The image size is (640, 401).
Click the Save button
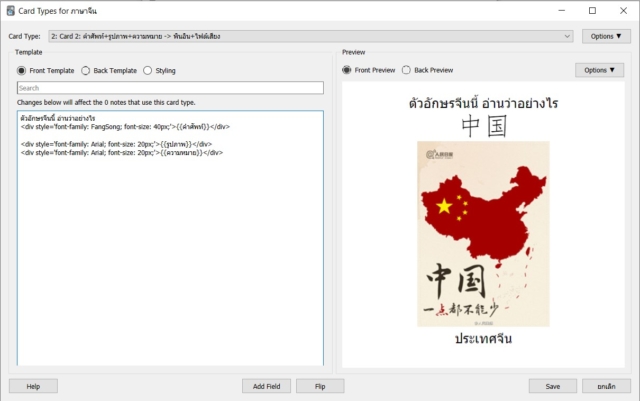tap(553, 386)
